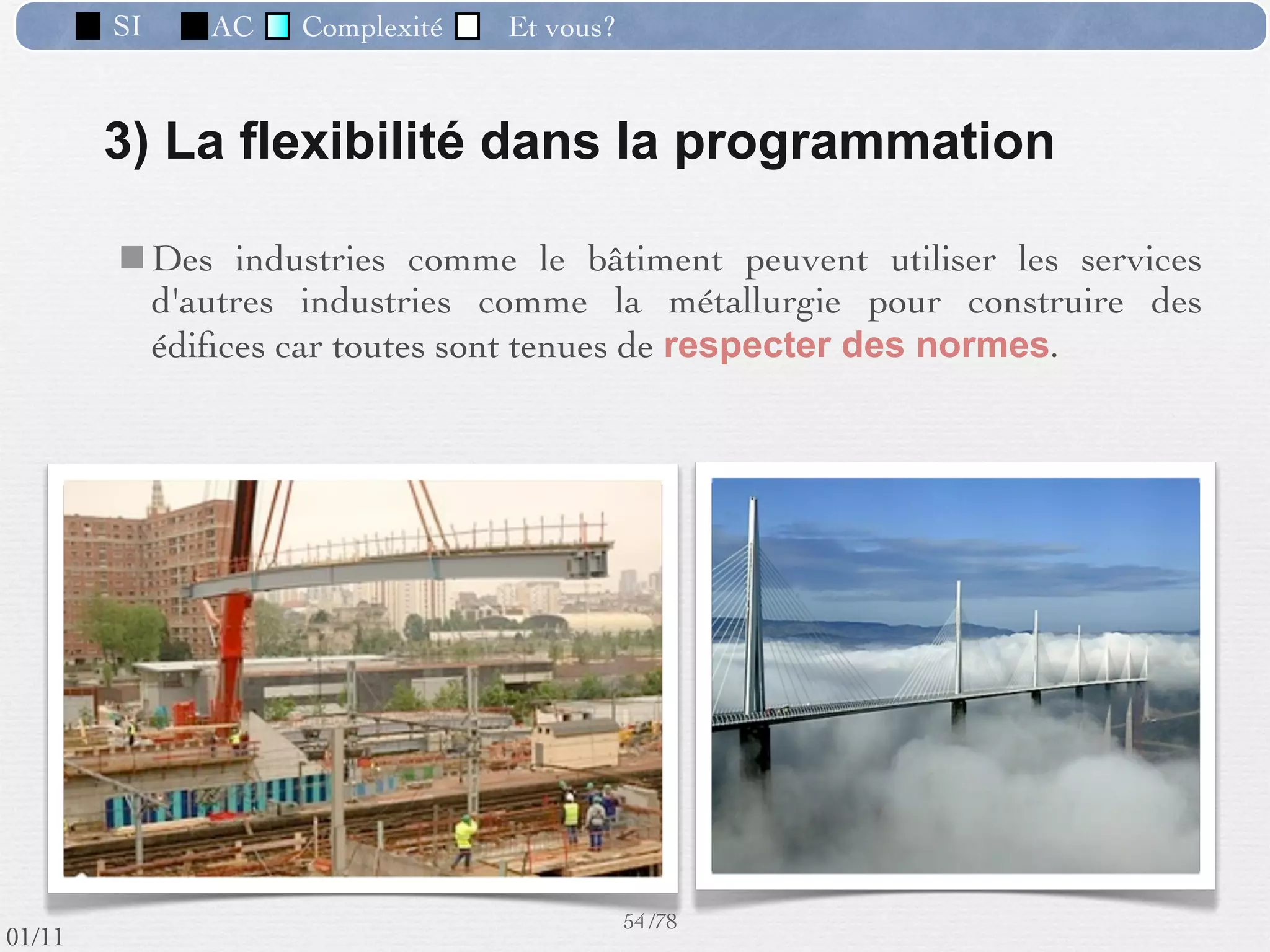The height and width of the screenshot is (952, 1270).
Task: Click the date 01/11
Action: [x=35, y=937]
